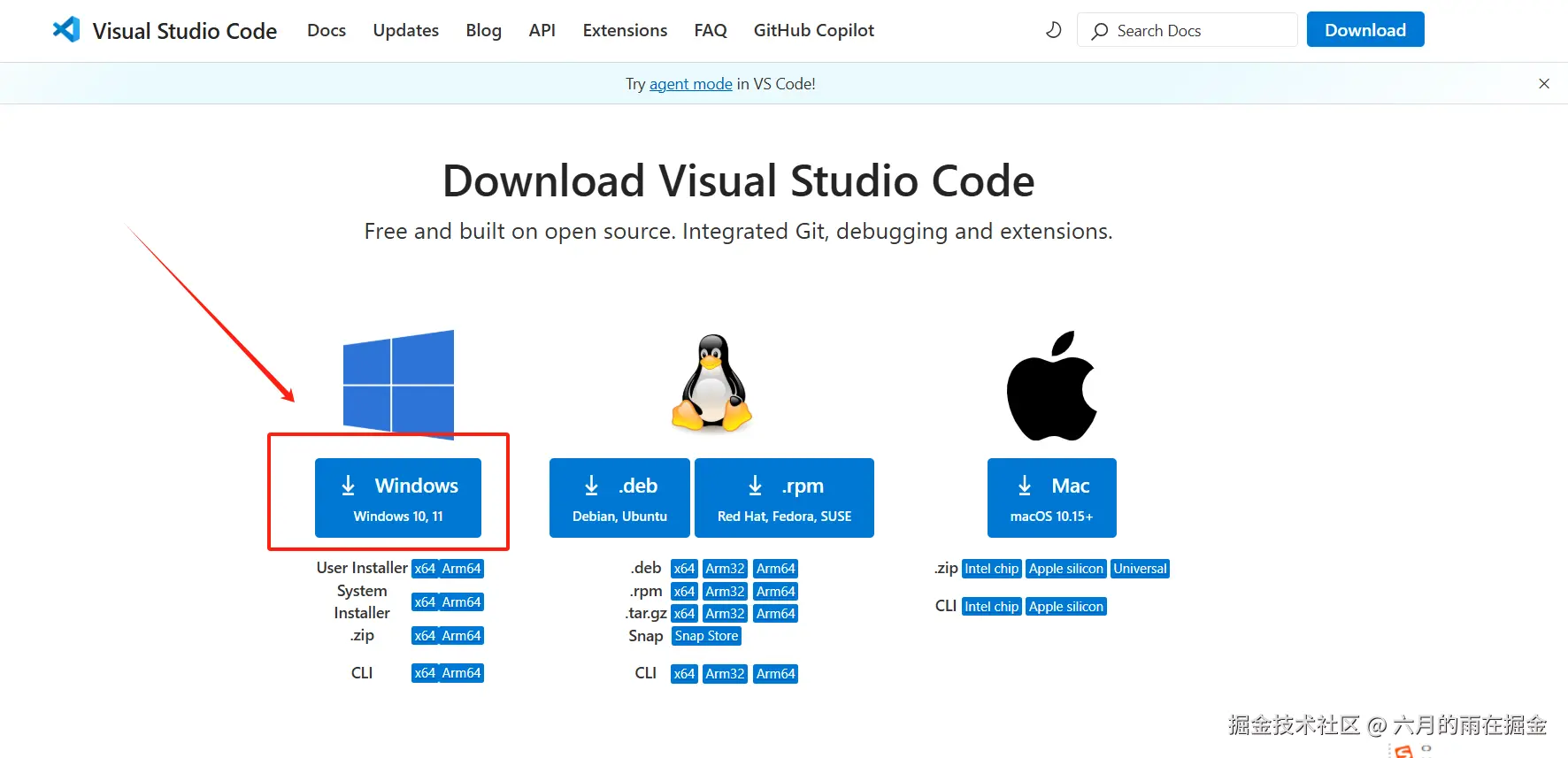The height and width of the screenshot is (758, 1568).
Task: Select User Installer Arm64
Action: 461,569
